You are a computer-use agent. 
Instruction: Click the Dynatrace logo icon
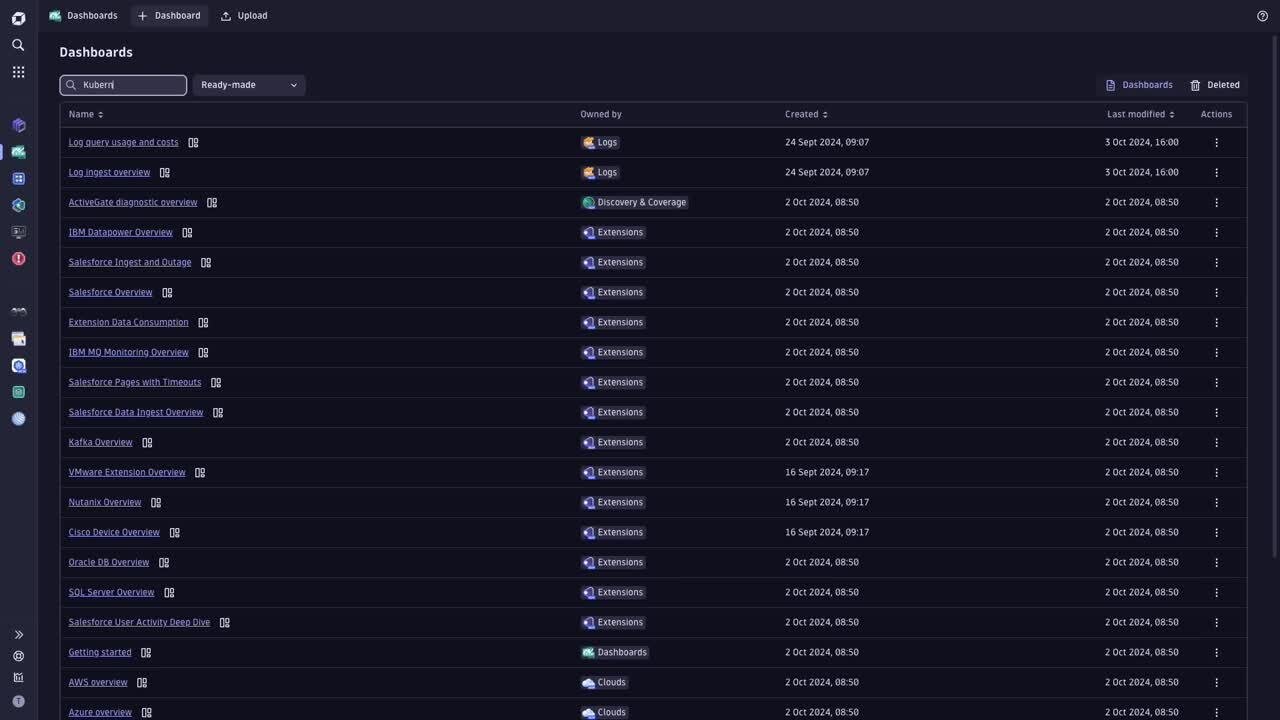coord(18,18)
